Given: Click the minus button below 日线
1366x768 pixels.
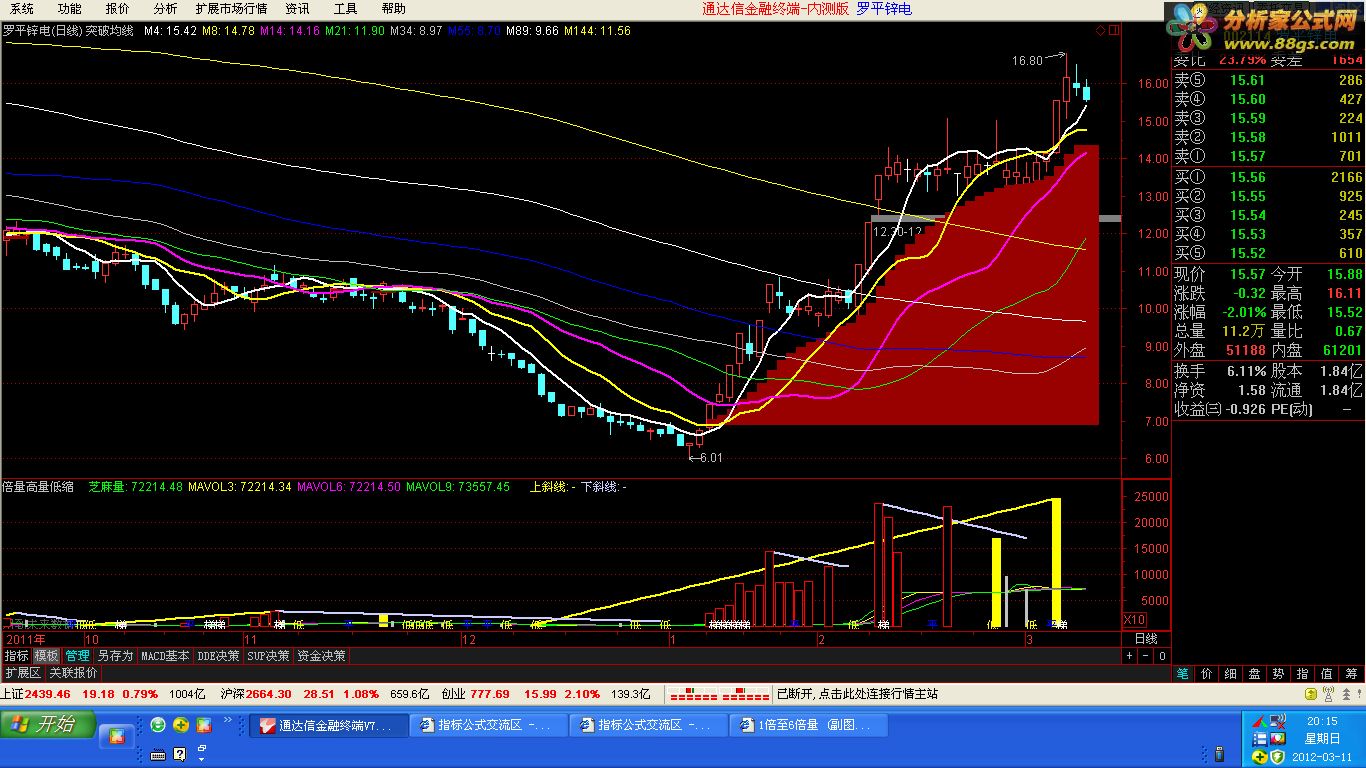Looking at the screenshot, I should [x=1145, y=656].
